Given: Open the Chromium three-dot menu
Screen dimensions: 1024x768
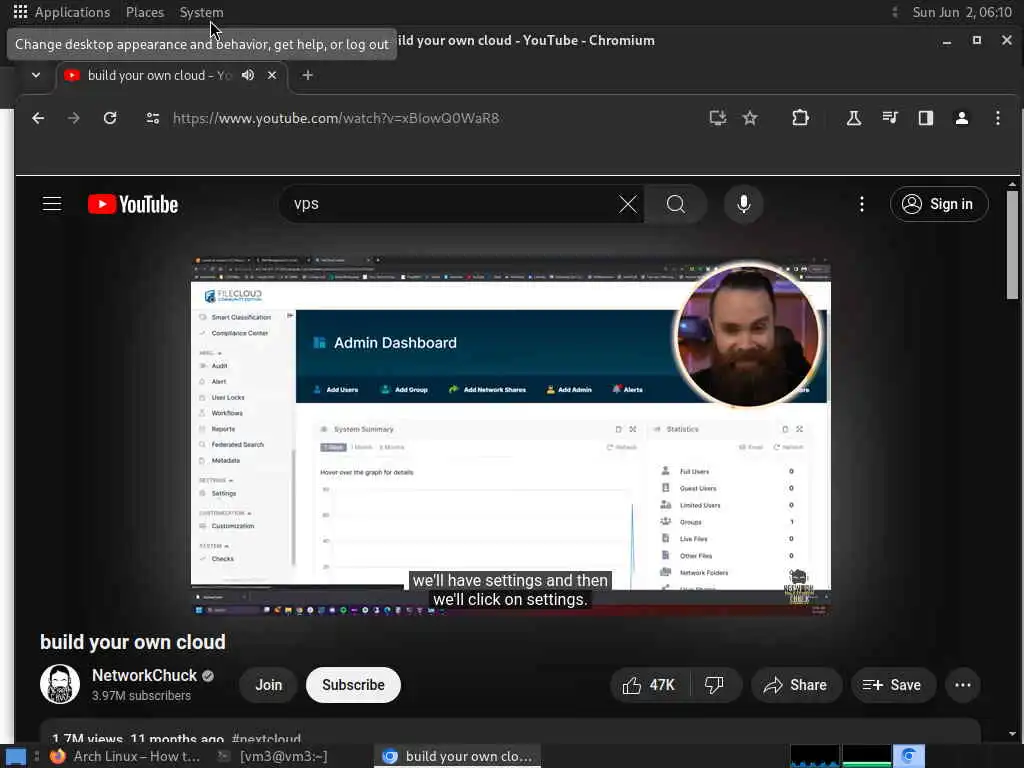Looking at the screenshot, I should click(997, 118).
